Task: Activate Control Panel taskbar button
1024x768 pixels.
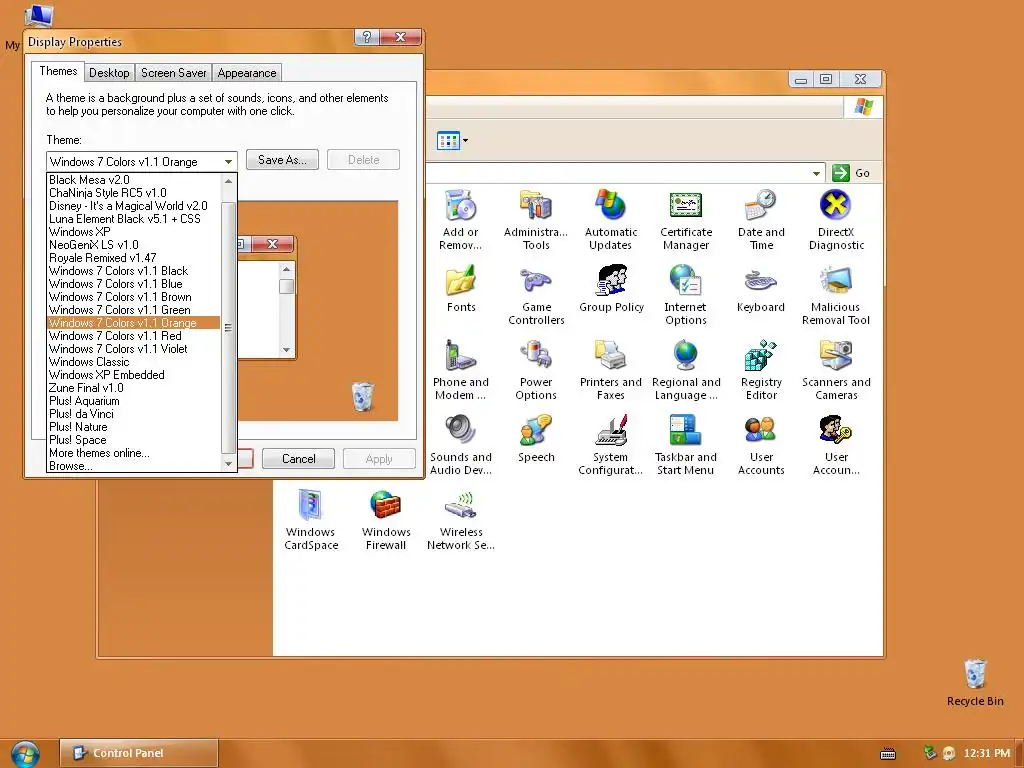Action: pyautogui.click(x=138, y=753)
